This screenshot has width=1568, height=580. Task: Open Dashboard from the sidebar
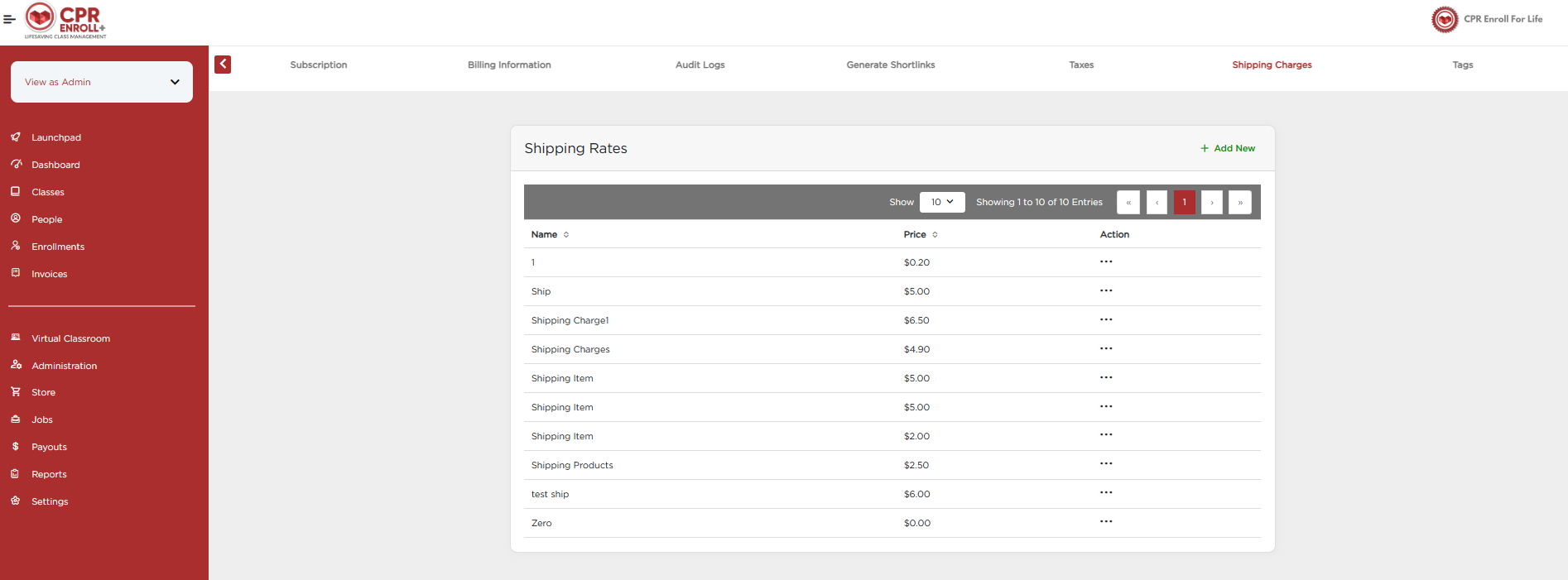(x=55, y=165)
